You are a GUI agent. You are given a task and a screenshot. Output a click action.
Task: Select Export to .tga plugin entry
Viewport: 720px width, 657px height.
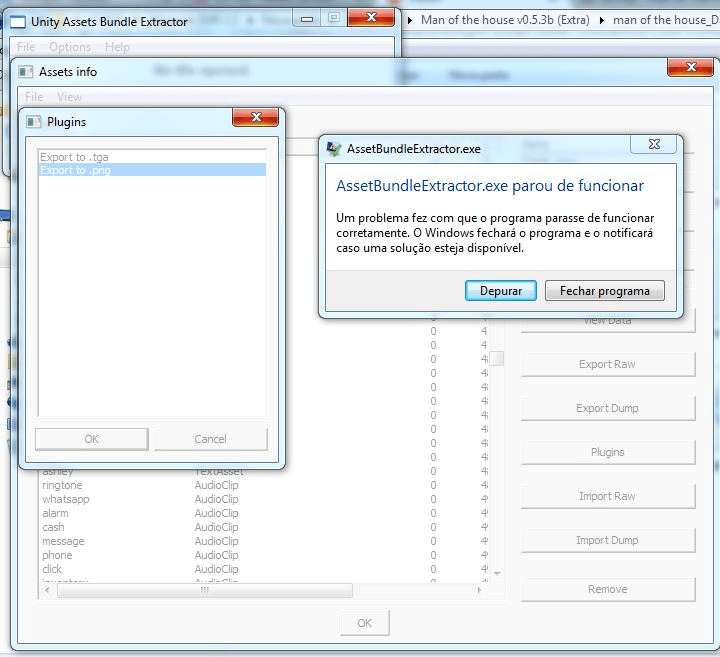(x=152, y=157)
